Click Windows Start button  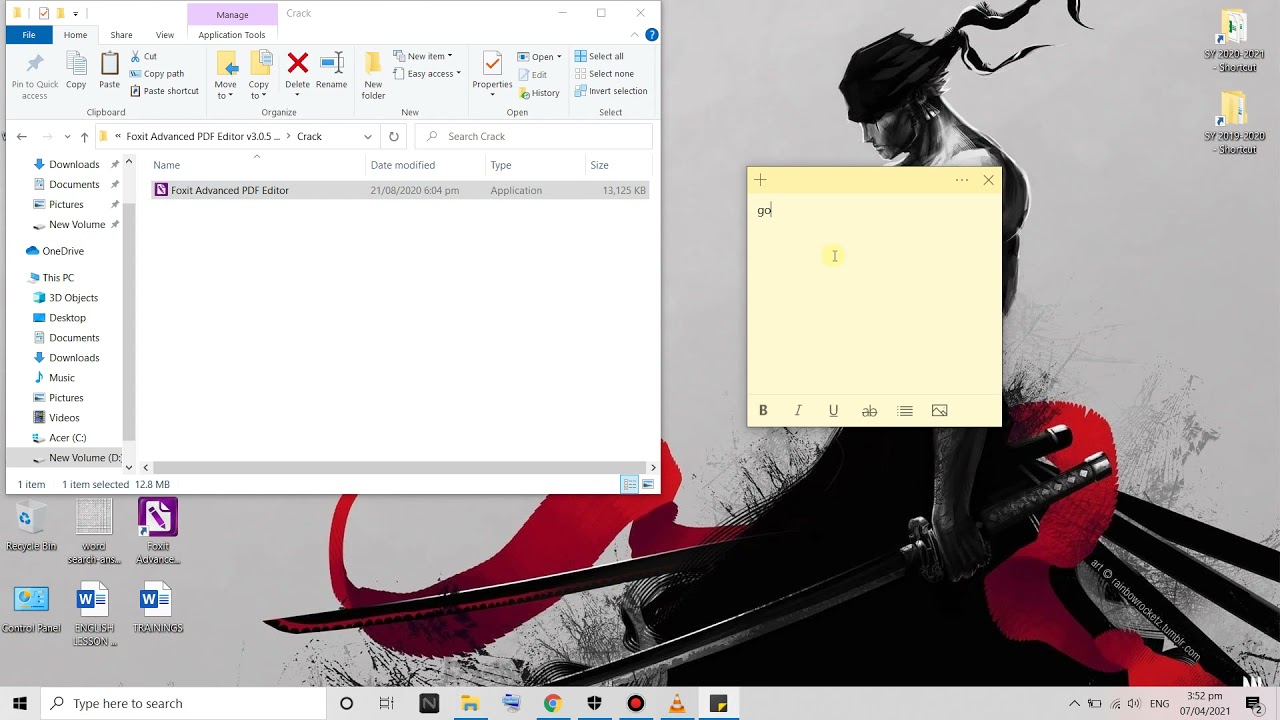point(20,703)
